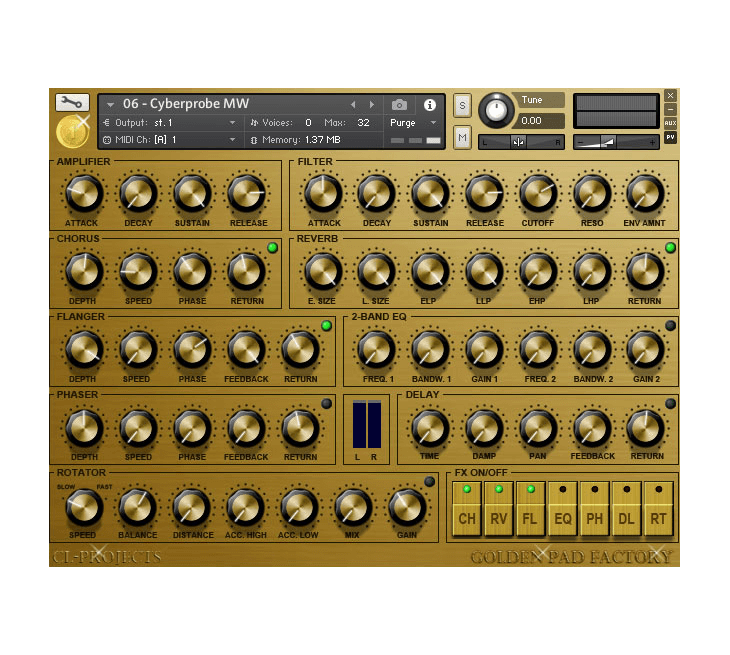Click the Gain 2 EQ knob
Screen dimensions: 730x655
click(645, 349)
